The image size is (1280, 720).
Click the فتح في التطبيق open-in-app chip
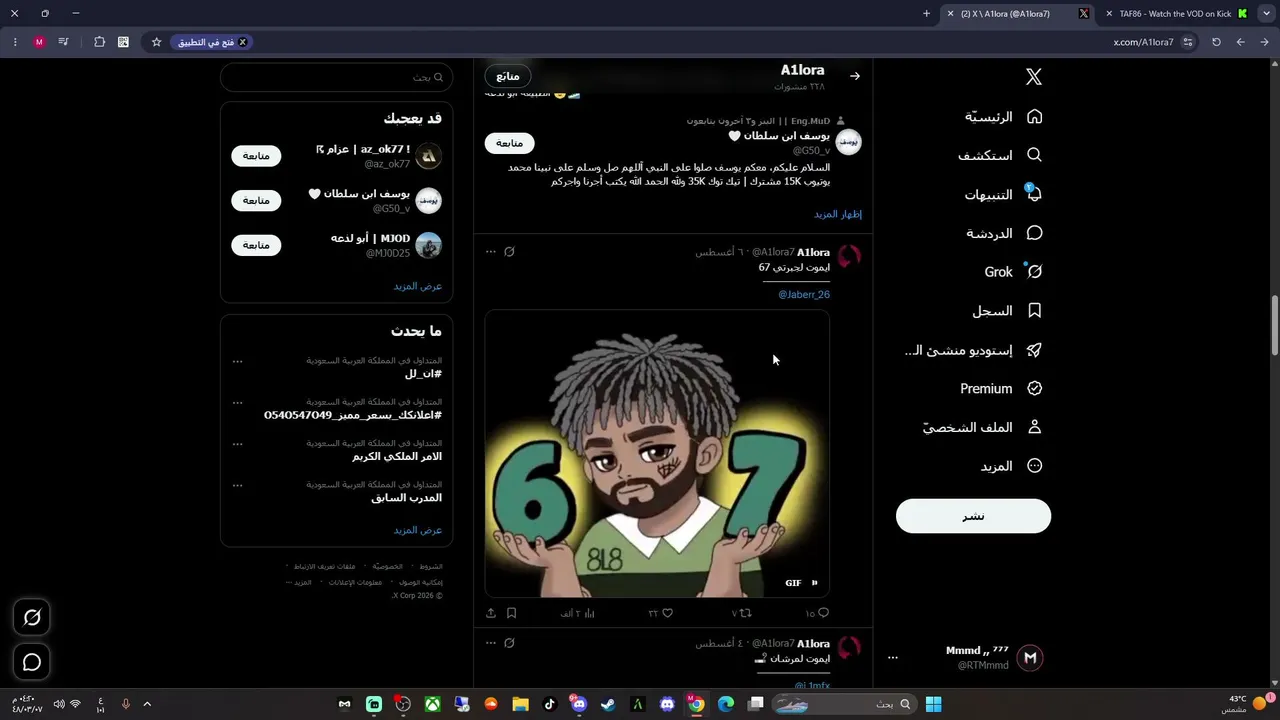tap(213, 42)
